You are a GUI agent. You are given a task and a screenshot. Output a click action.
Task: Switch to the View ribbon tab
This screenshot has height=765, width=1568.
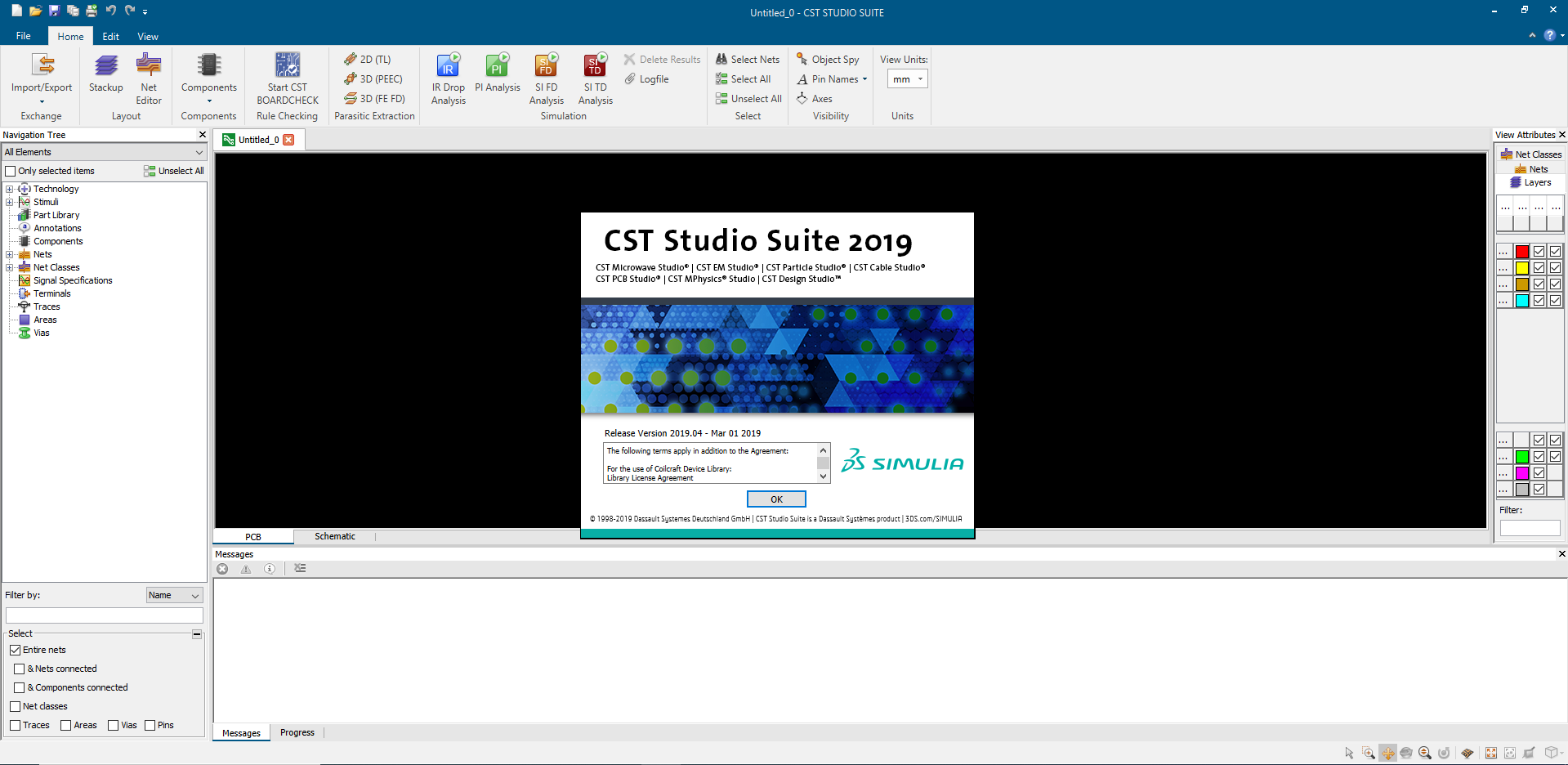pos(148,36)
